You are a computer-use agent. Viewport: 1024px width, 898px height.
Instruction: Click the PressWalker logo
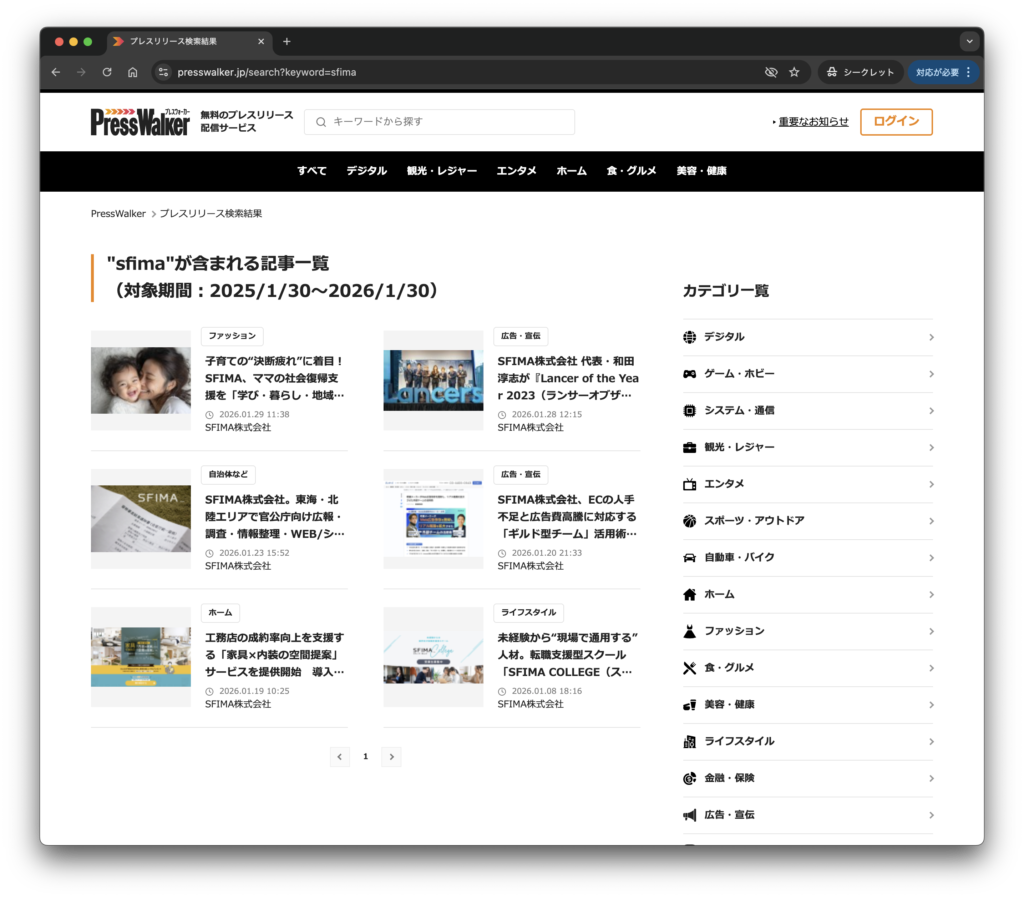[x=139, y=121]
